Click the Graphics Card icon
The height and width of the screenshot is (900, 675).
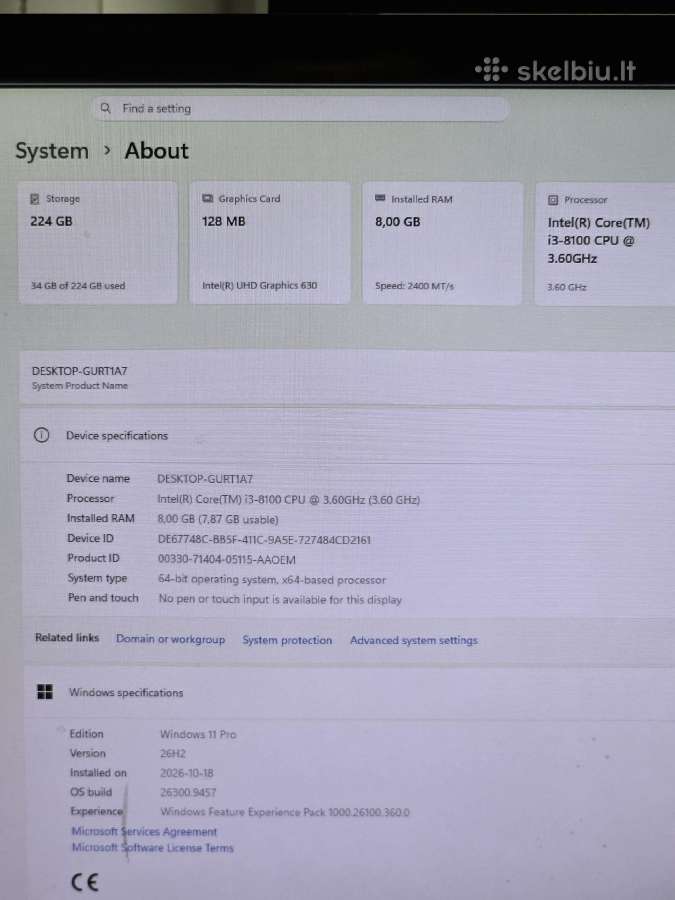(207, 199)
